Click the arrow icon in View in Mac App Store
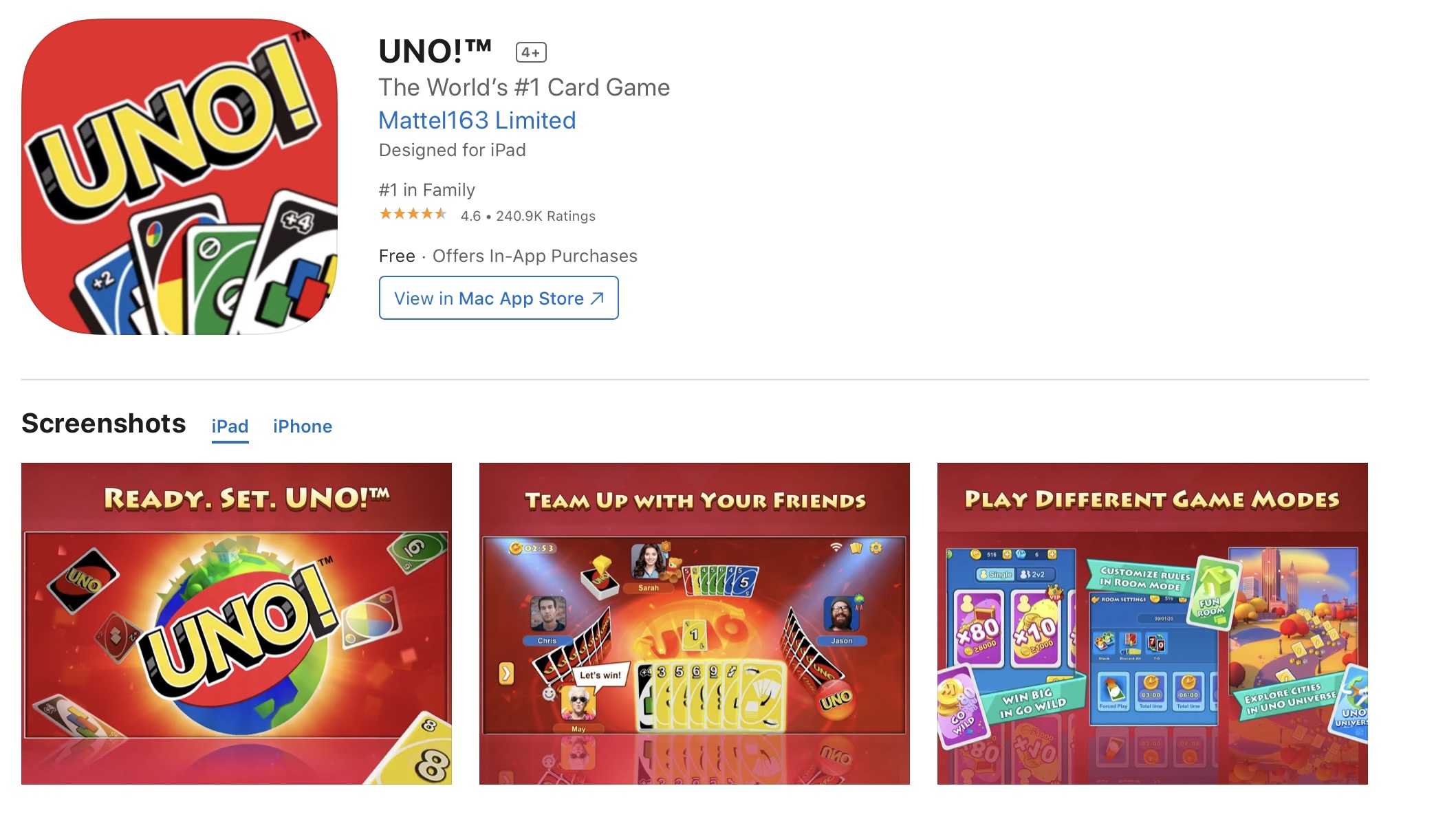Viewport: 1456px width, 819px height. 597,298
